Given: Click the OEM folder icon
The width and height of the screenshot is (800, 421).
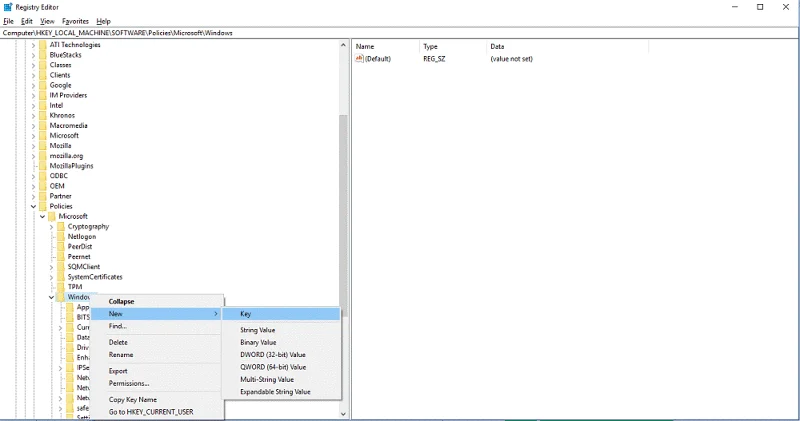Looking at the screenshot, I should tap(43, 186).
